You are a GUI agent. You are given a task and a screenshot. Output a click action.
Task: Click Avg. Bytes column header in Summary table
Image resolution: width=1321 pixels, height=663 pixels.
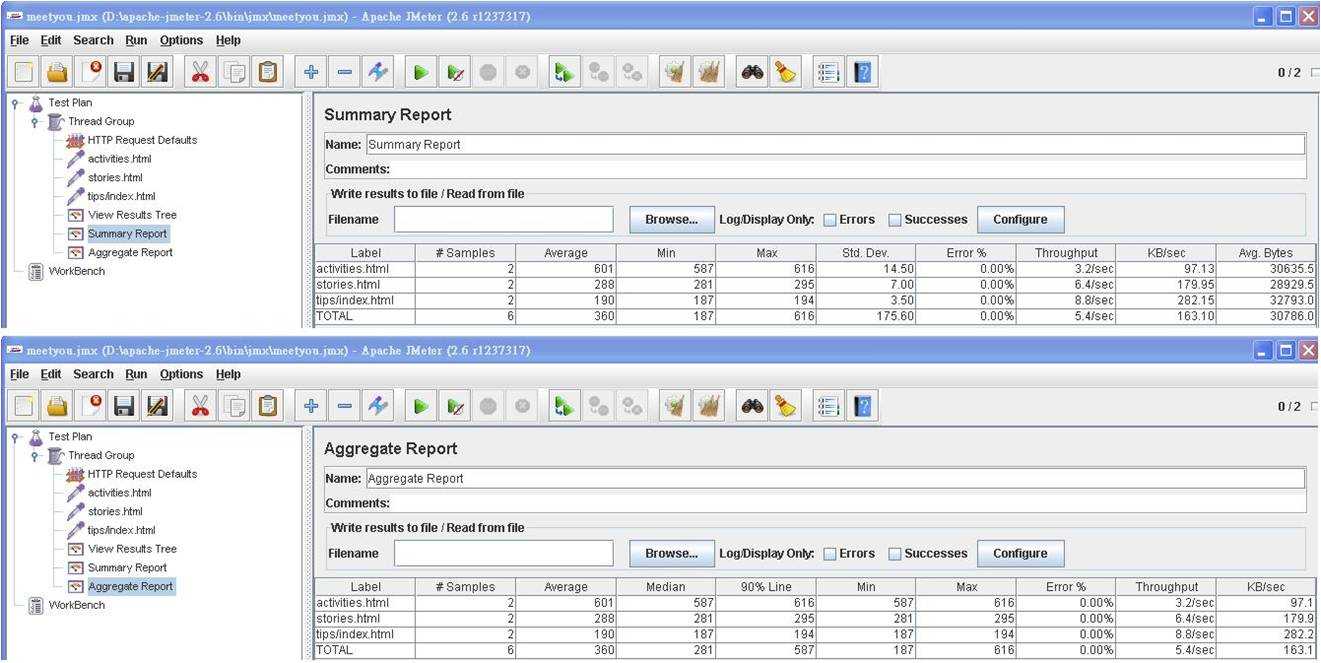pos(1266,253)
